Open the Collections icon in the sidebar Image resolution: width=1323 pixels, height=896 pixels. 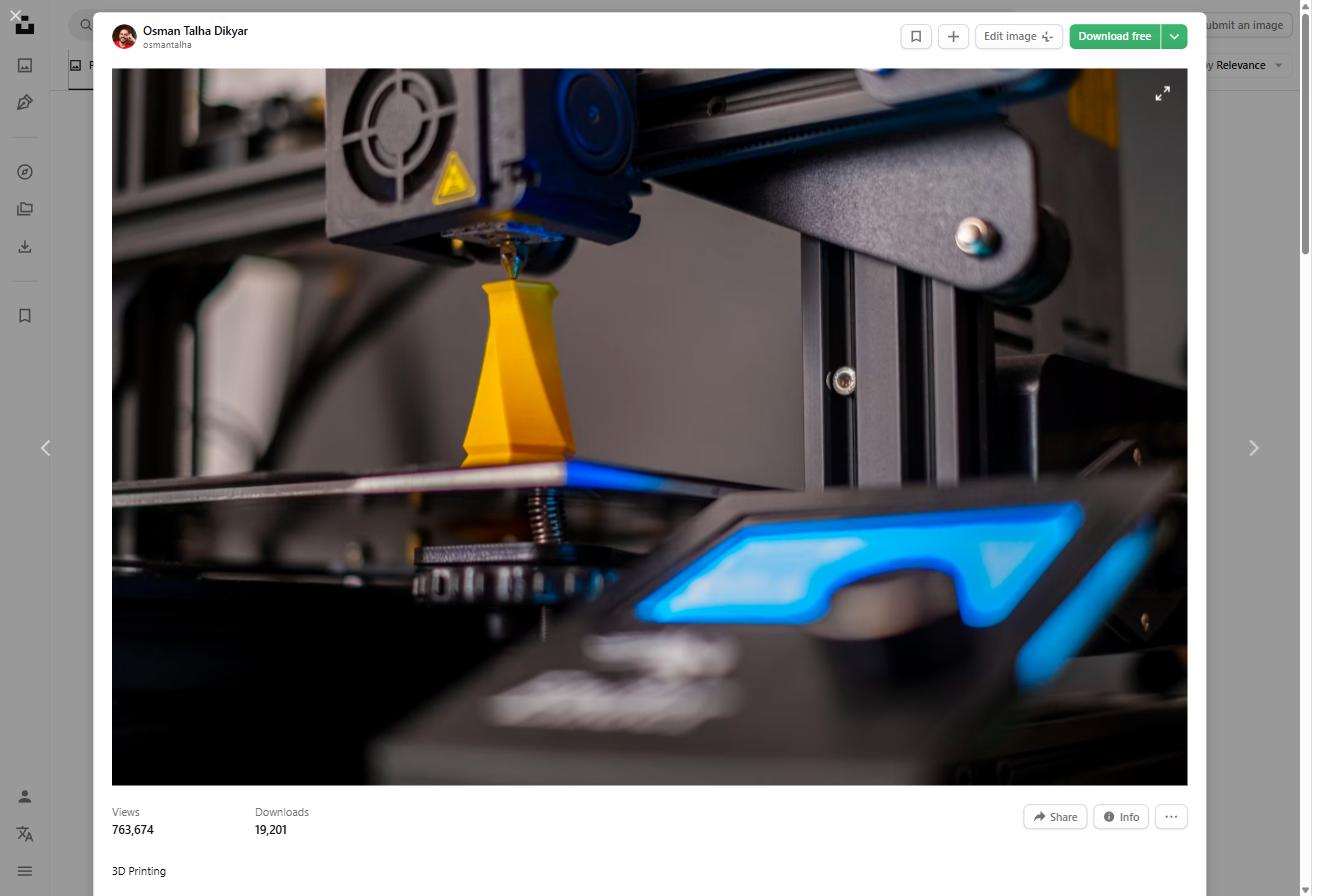pyautogui.click(x=25, y=209)
